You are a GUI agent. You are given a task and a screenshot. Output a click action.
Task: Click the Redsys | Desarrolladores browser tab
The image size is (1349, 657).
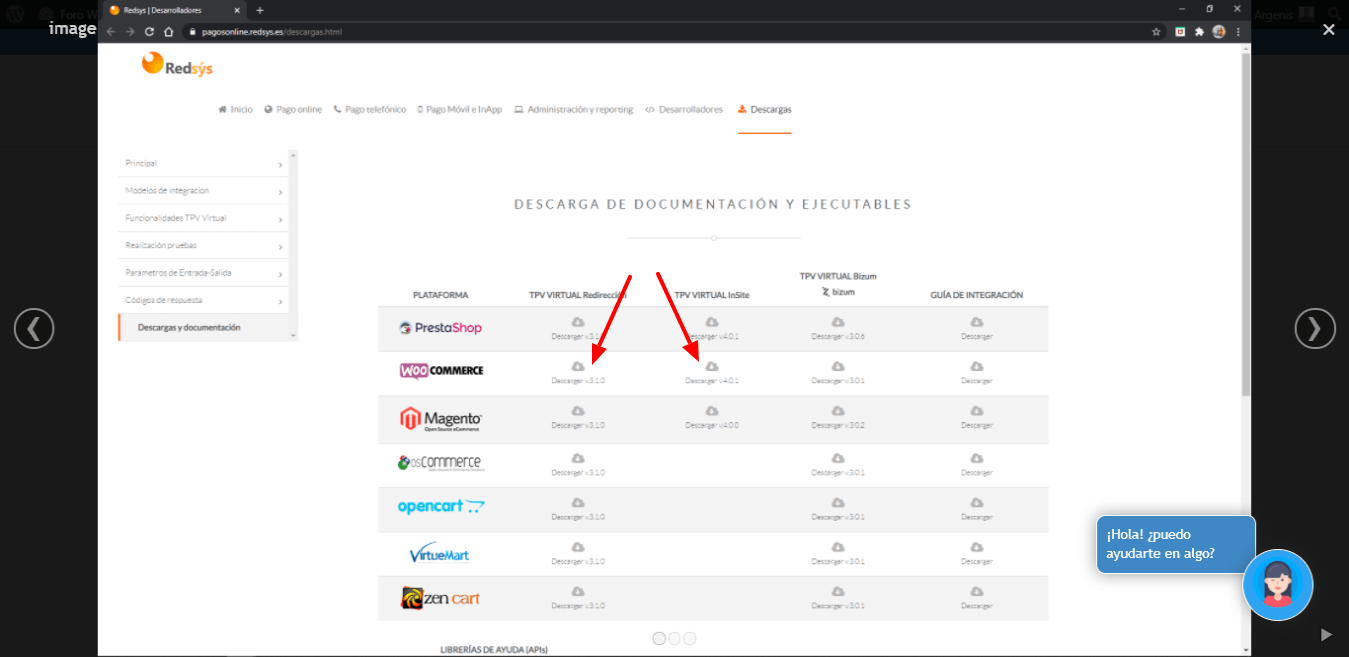[175, 10]
